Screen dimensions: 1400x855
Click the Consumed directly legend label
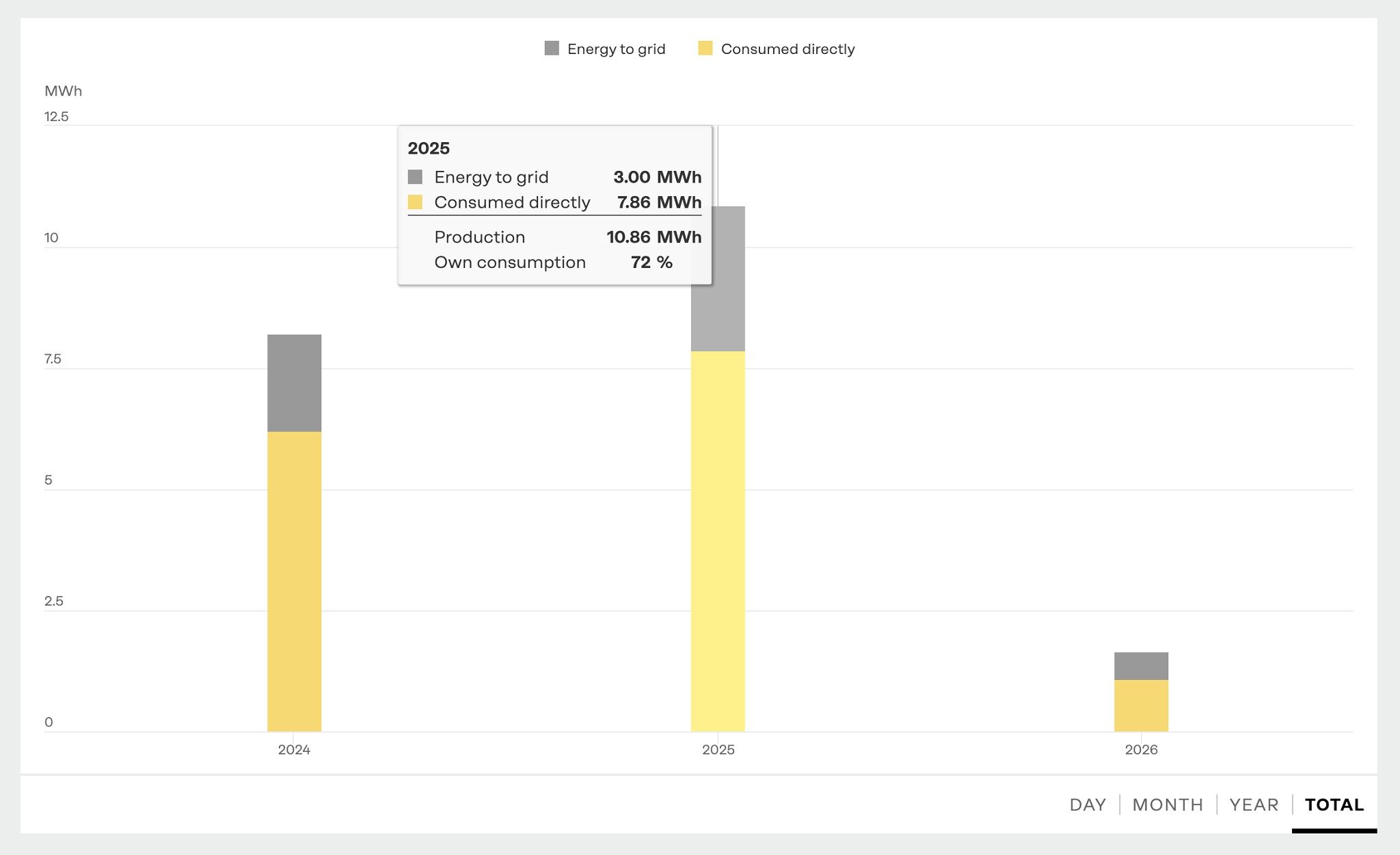click(x=787, y=49)
